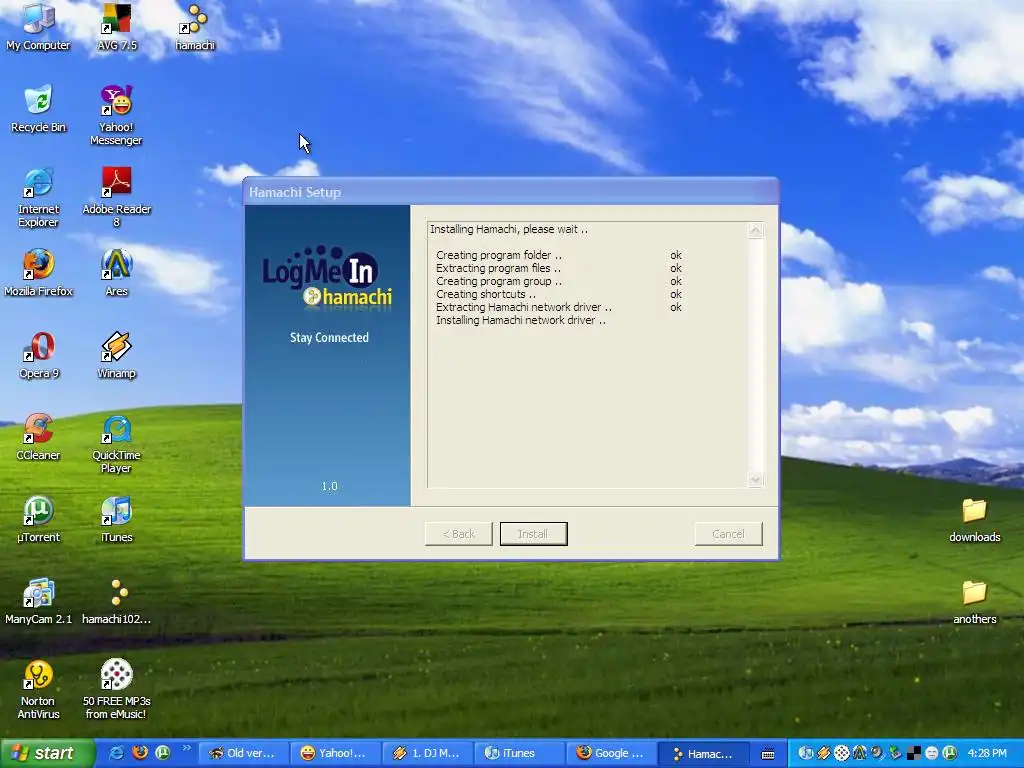Select the Recycle Bin icon

[38, 108]
